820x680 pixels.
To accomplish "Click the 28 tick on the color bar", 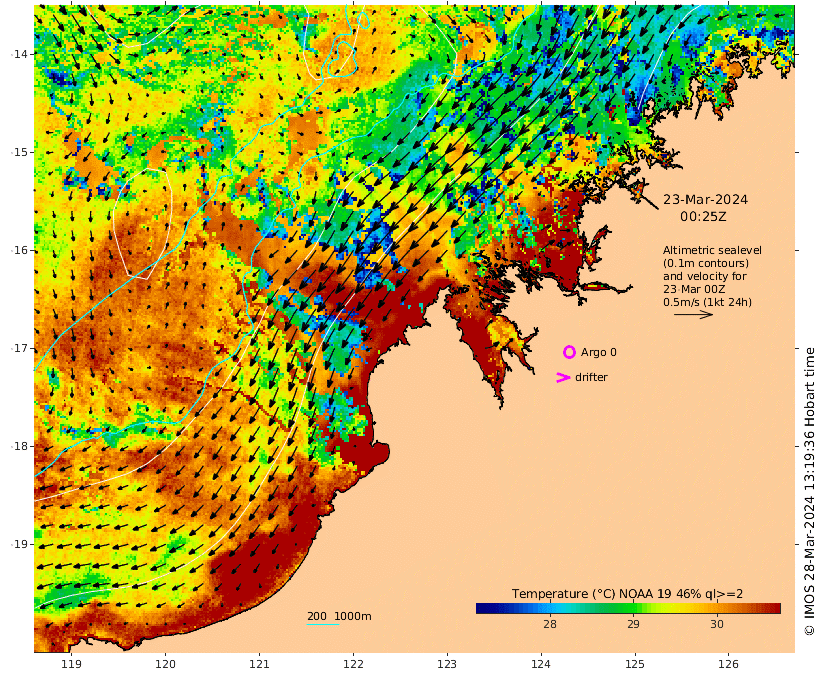I will [550, 624].
